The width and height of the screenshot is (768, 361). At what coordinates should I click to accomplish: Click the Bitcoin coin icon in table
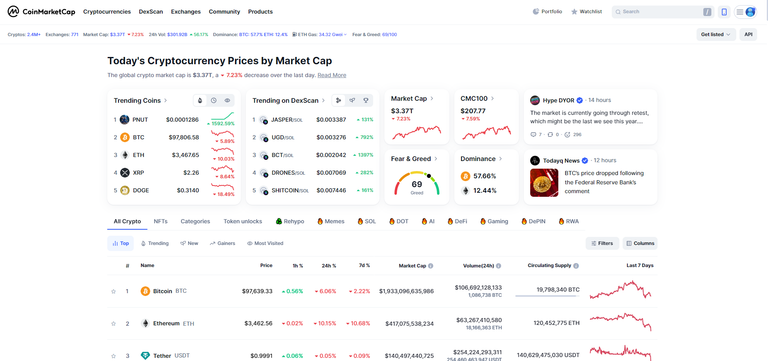145,291
